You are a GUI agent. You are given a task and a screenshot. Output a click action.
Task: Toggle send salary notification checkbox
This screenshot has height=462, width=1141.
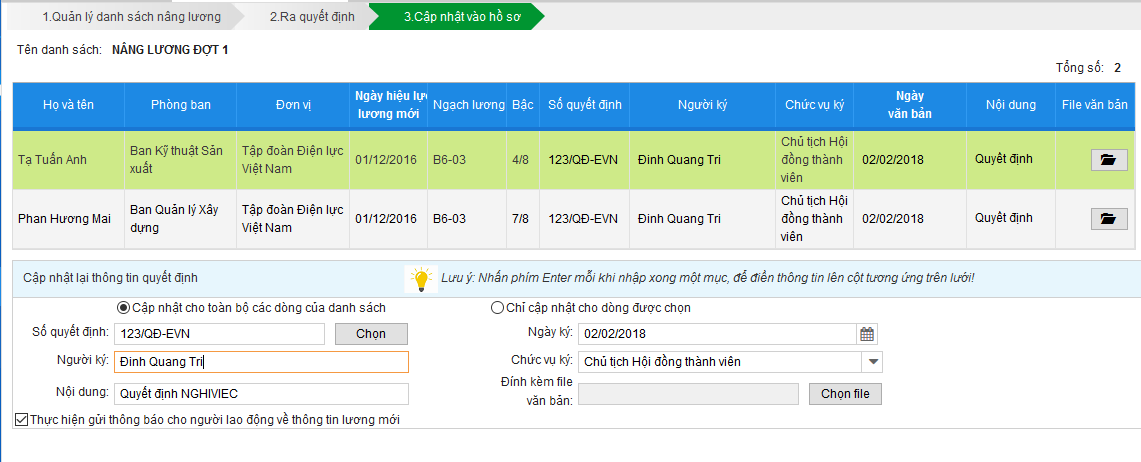click(22, 419)
